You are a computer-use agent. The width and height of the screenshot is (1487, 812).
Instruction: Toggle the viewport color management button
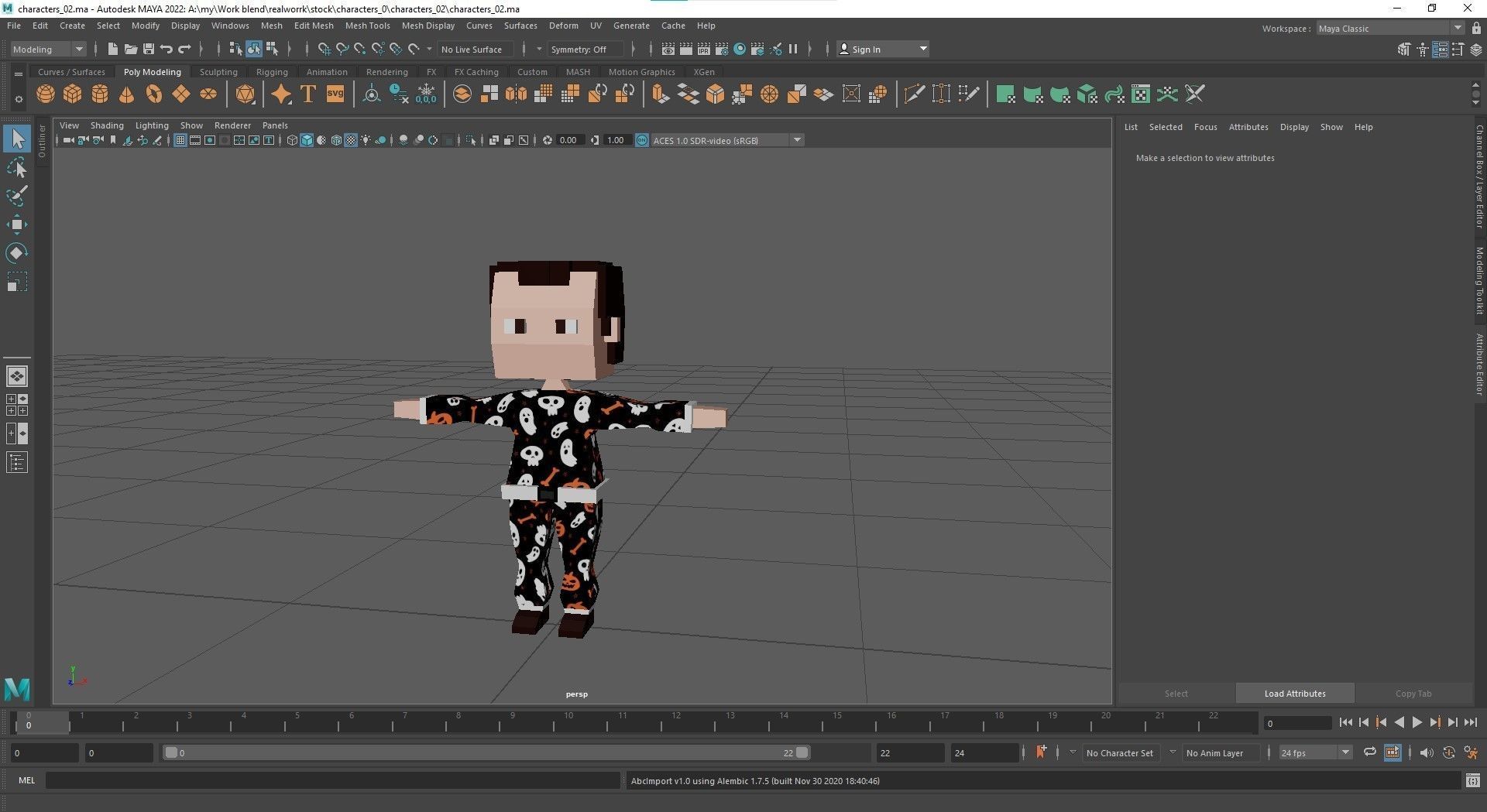pyautogui.click(x=642, y=140)
